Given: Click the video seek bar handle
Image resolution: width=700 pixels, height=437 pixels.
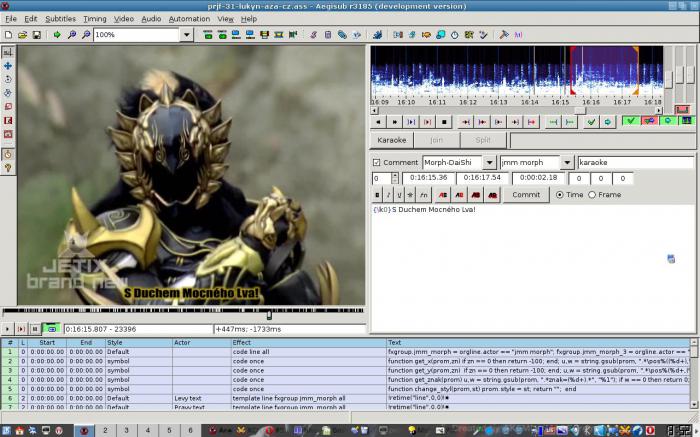Looking at the screenshot, I should [269, 315].
